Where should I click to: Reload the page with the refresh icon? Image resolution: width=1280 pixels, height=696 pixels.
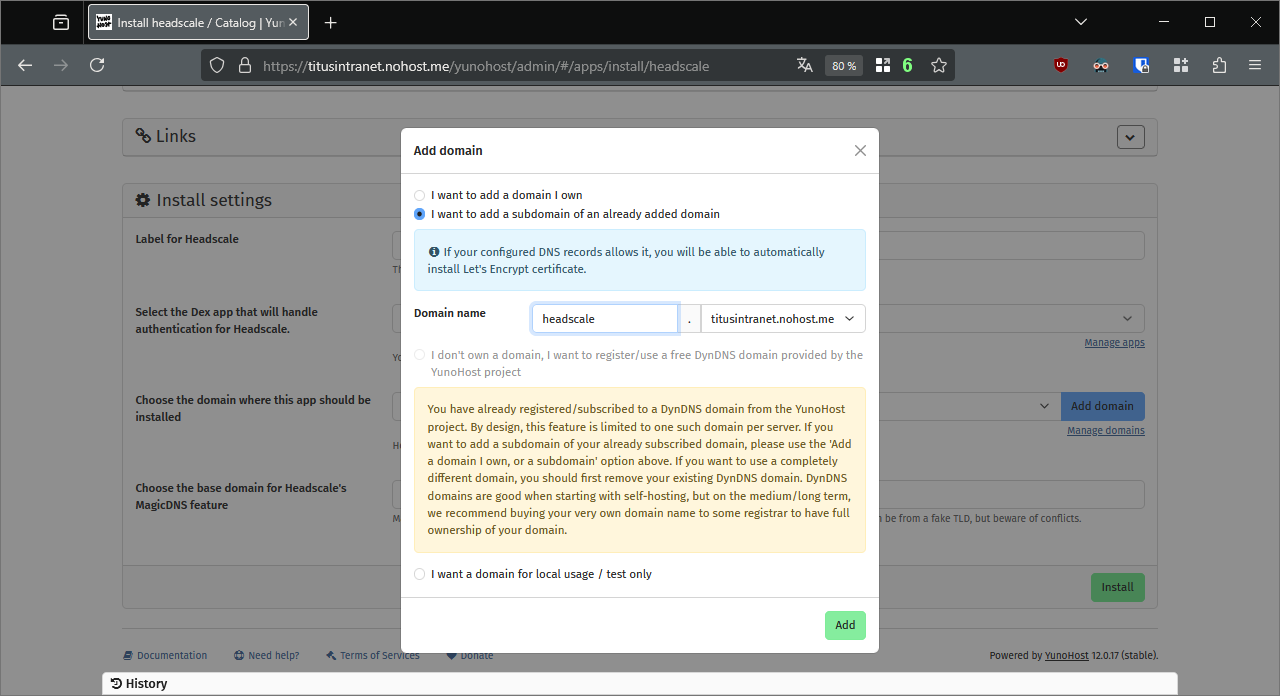[97, 65]
